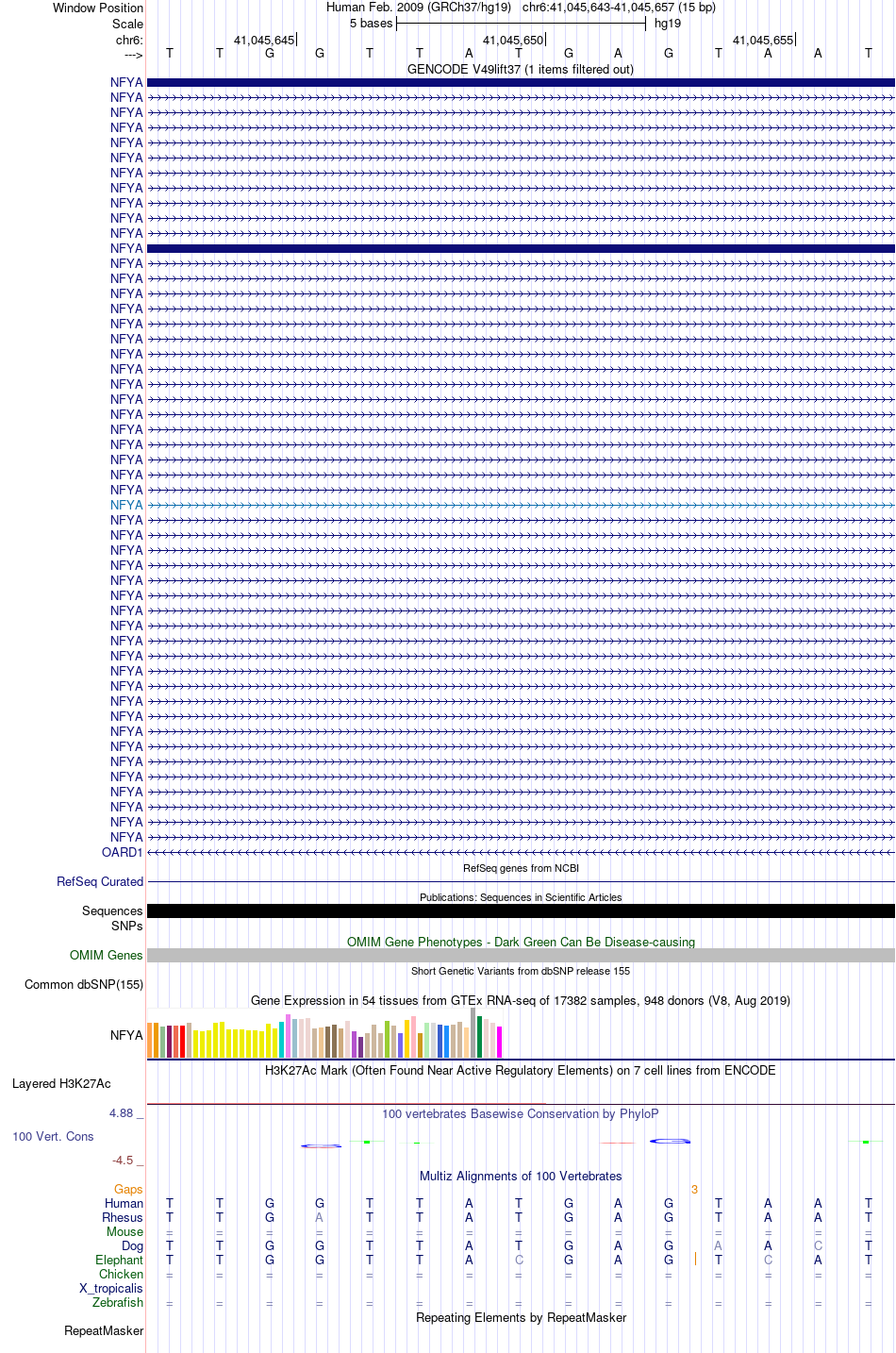896x1353 pixels.
Task: Open the Common dbSNP(155) track label
Action: (84, 984)
